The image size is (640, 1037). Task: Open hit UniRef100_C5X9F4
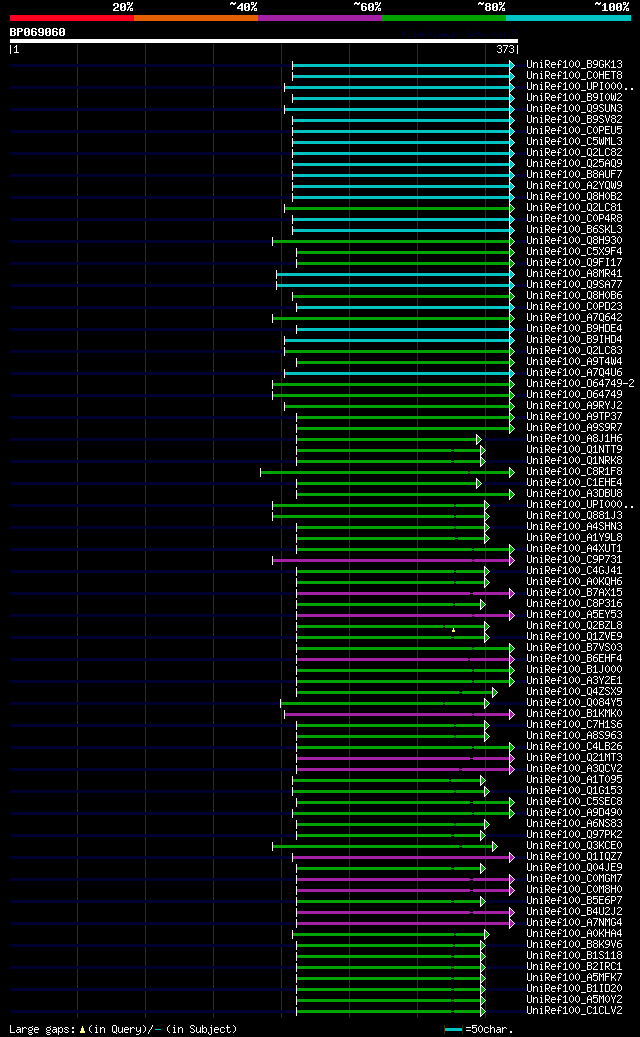[x=575, y=251]
